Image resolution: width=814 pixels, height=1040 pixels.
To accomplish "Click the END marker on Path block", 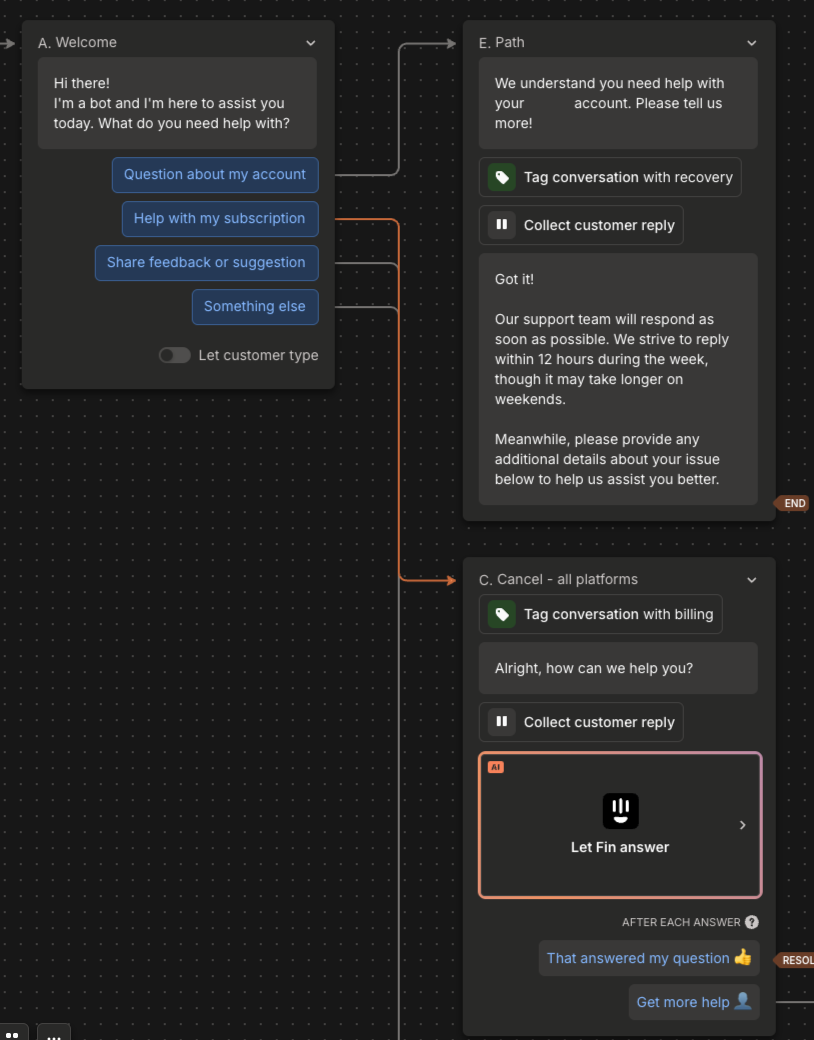I will click(791, 503).
